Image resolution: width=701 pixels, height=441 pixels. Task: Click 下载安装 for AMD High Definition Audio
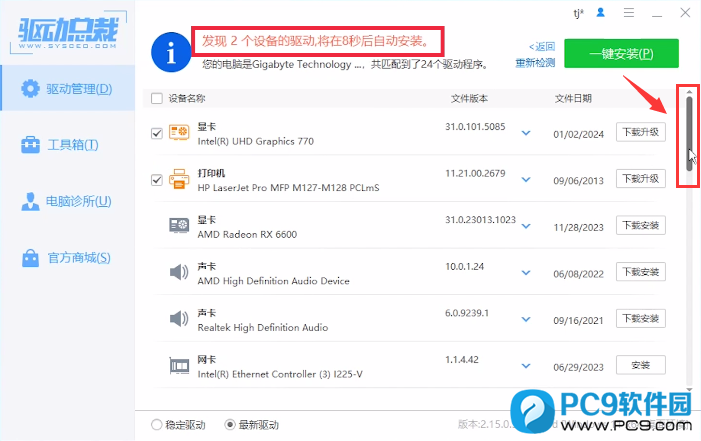pyautogui.click(x=641, y=271)
